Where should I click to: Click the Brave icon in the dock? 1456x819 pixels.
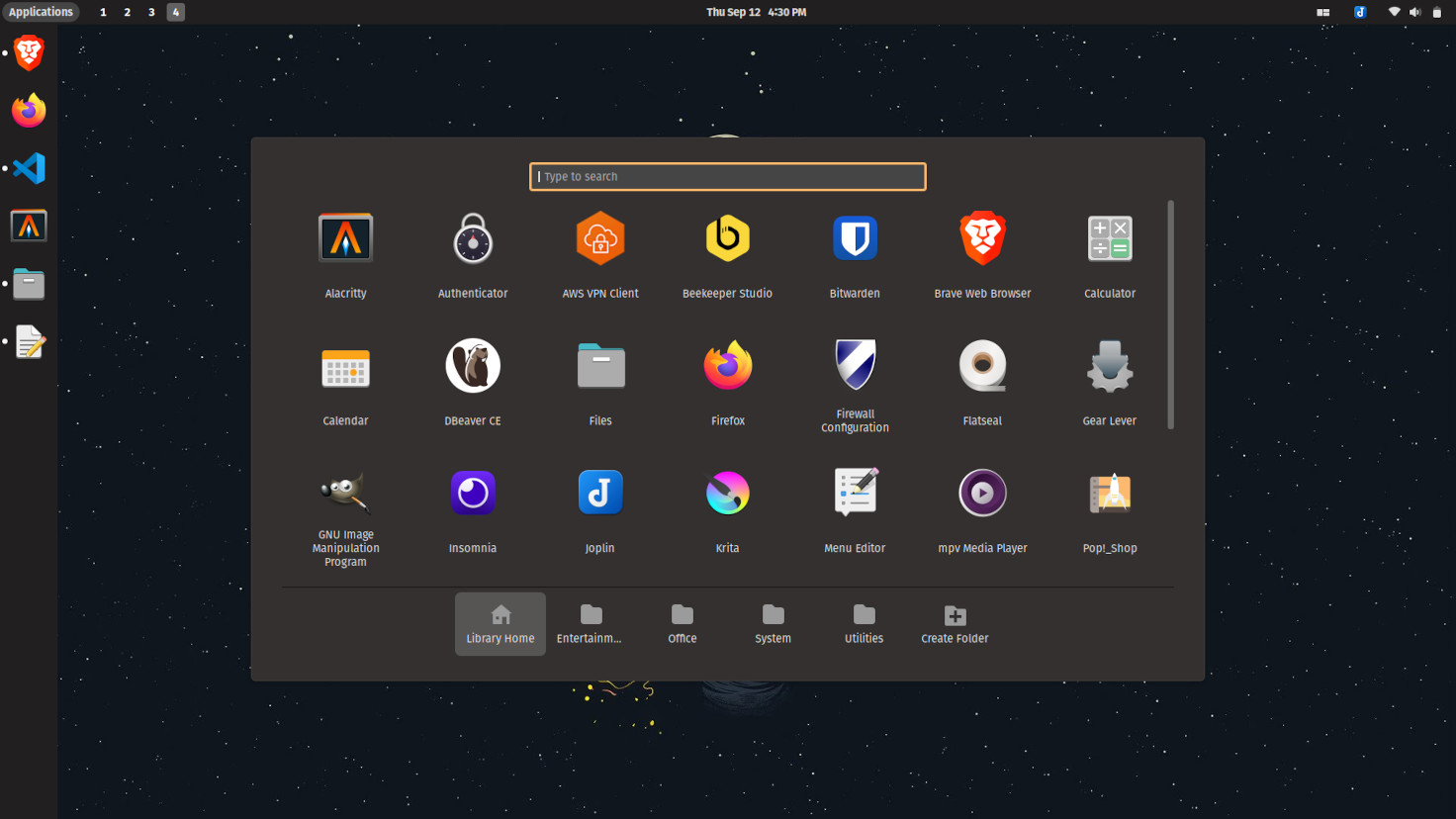29,53
